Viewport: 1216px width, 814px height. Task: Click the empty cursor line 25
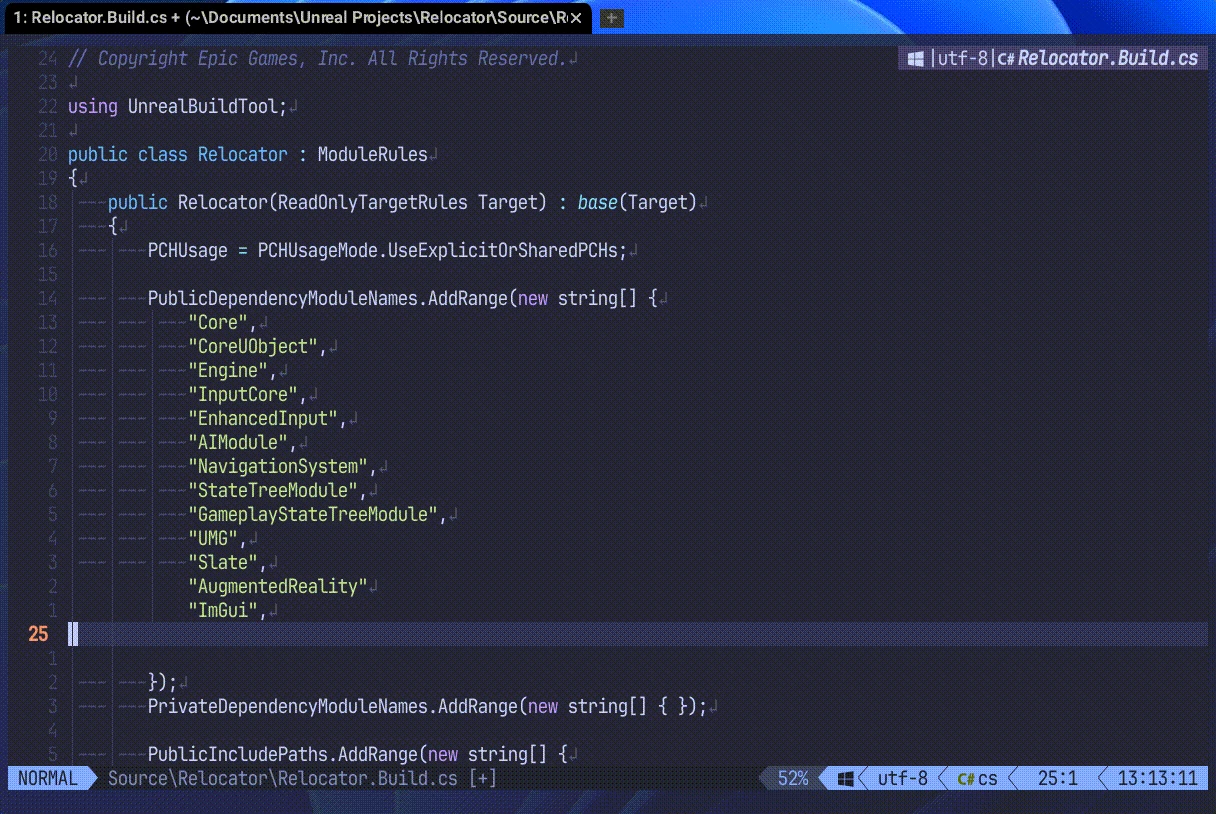(638, 634)
